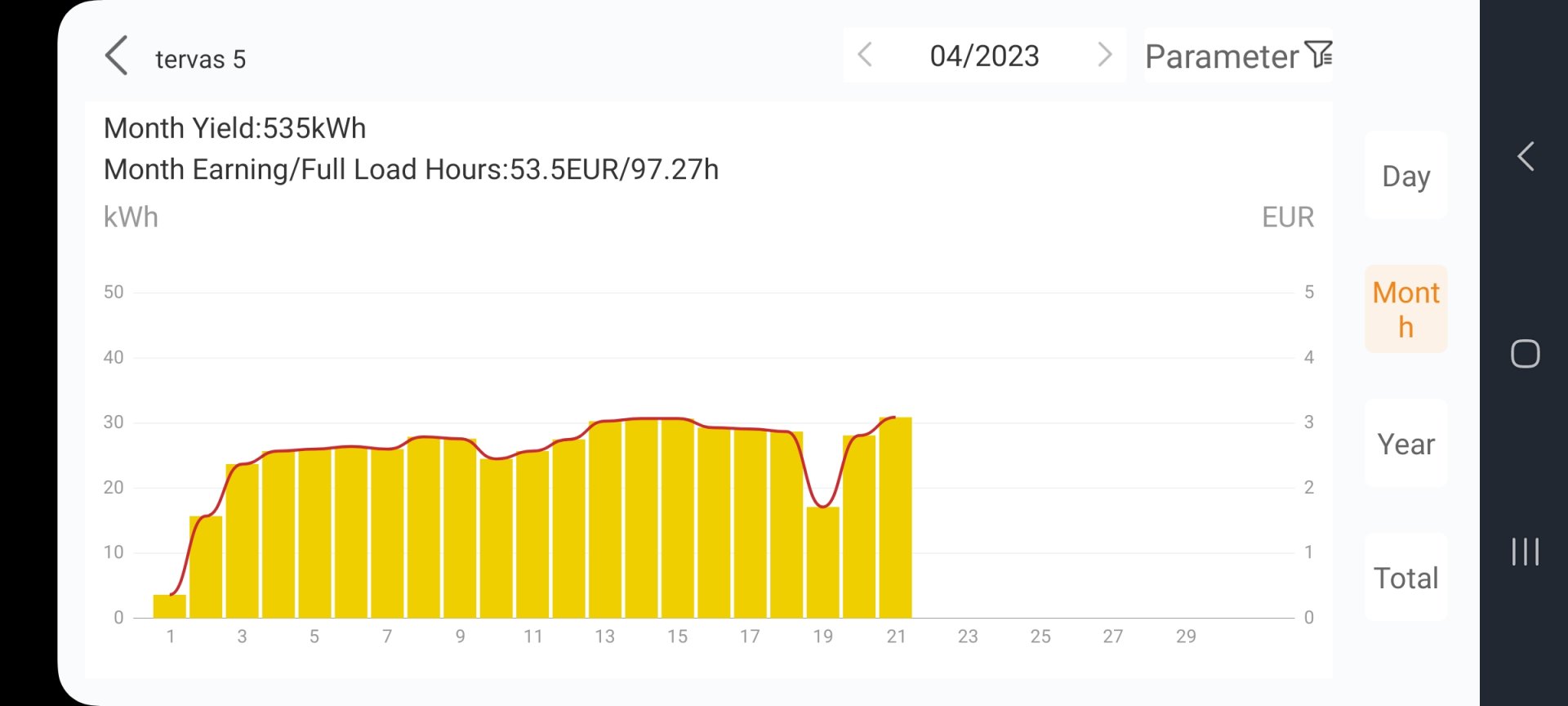Tap Android back navigation button
Viewport: 1568px width, 706px height.
pyautogui.click(x=1525, y=156)
